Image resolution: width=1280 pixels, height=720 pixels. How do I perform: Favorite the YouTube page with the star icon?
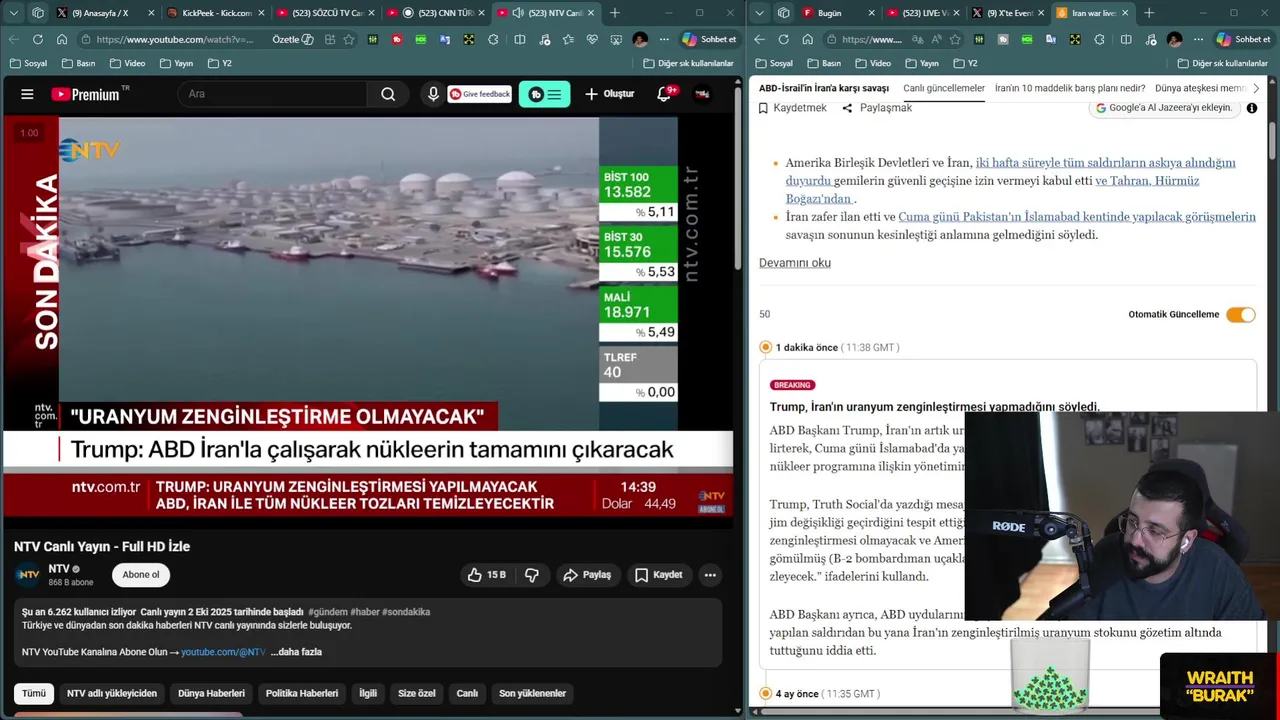348,39
